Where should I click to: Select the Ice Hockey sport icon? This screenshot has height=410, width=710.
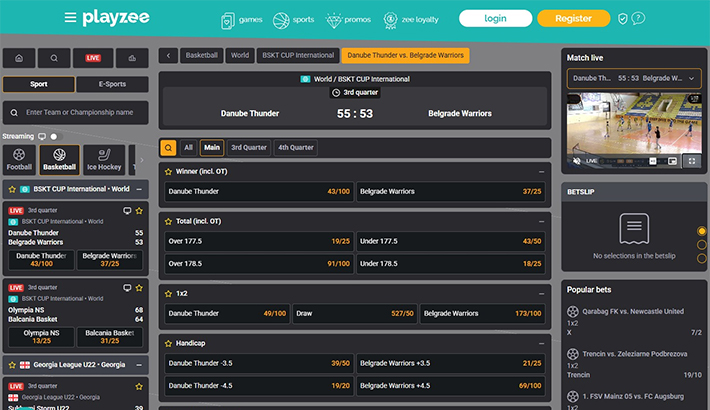[x=104, y=159]
